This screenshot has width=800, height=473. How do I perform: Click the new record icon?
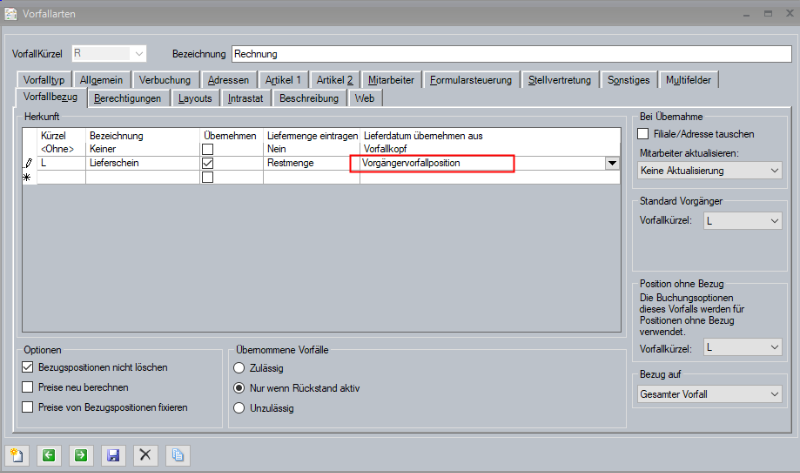point(17,455)
